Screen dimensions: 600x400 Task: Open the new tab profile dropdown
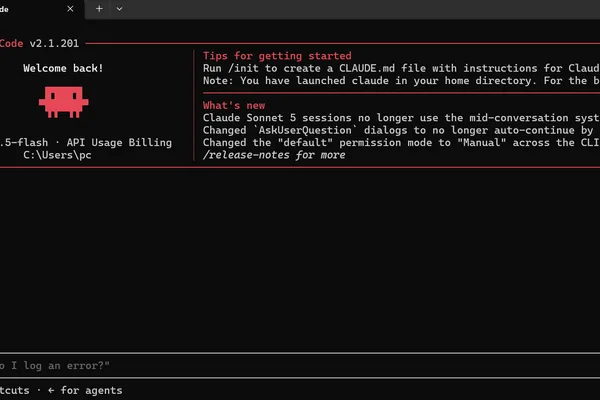click(119, 9)
